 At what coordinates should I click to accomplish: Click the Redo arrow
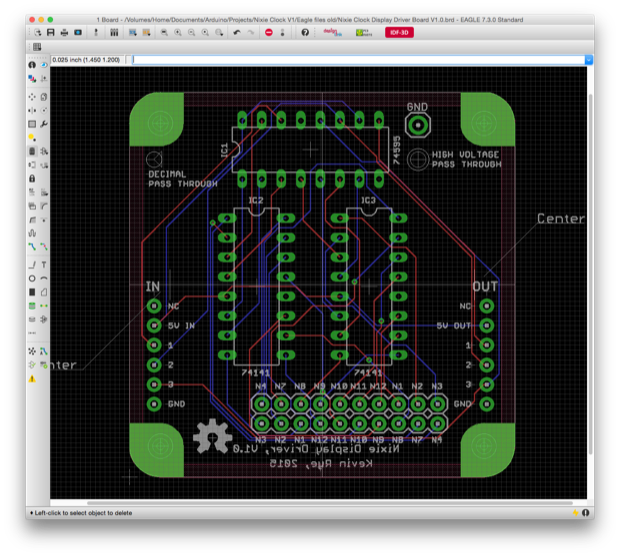click(x=251, y=32)
